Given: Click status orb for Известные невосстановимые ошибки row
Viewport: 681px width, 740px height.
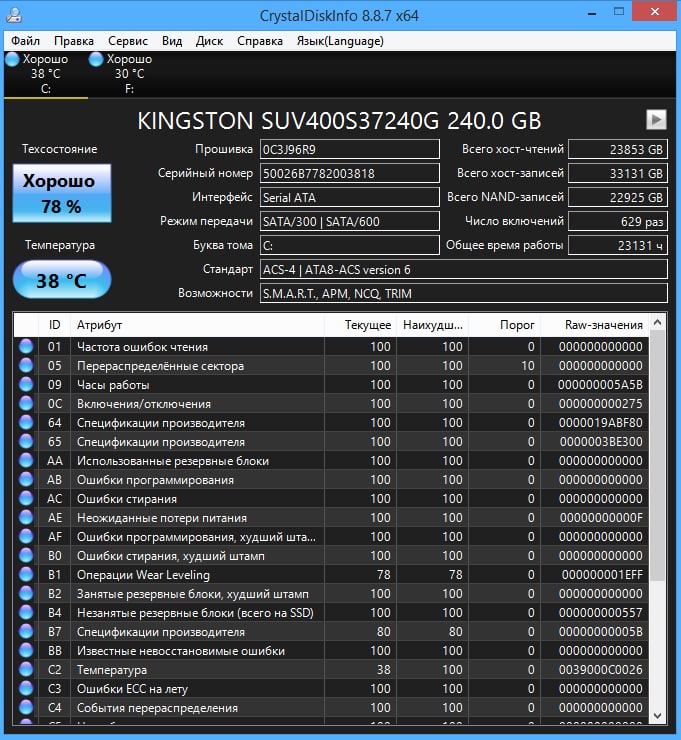Looking at the screenshot, I should 26,650.
